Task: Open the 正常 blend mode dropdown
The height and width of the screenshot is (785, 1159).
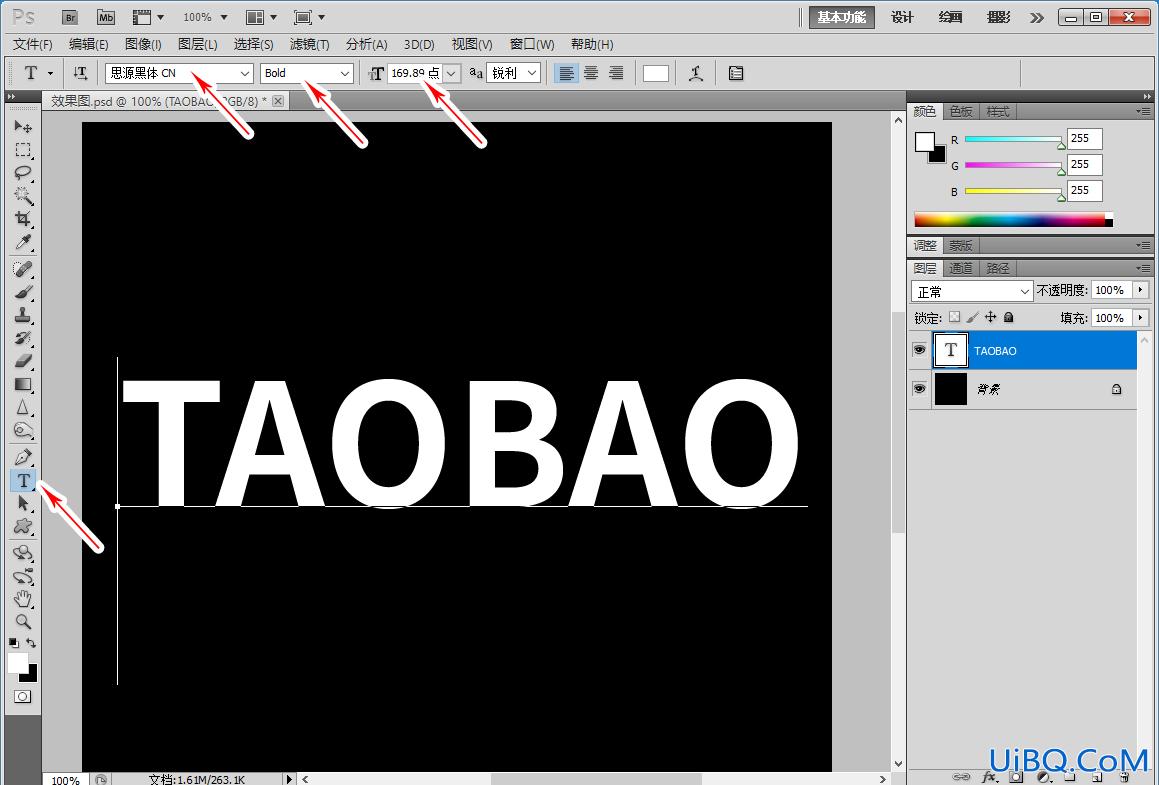Action: [x=972, y=291]
